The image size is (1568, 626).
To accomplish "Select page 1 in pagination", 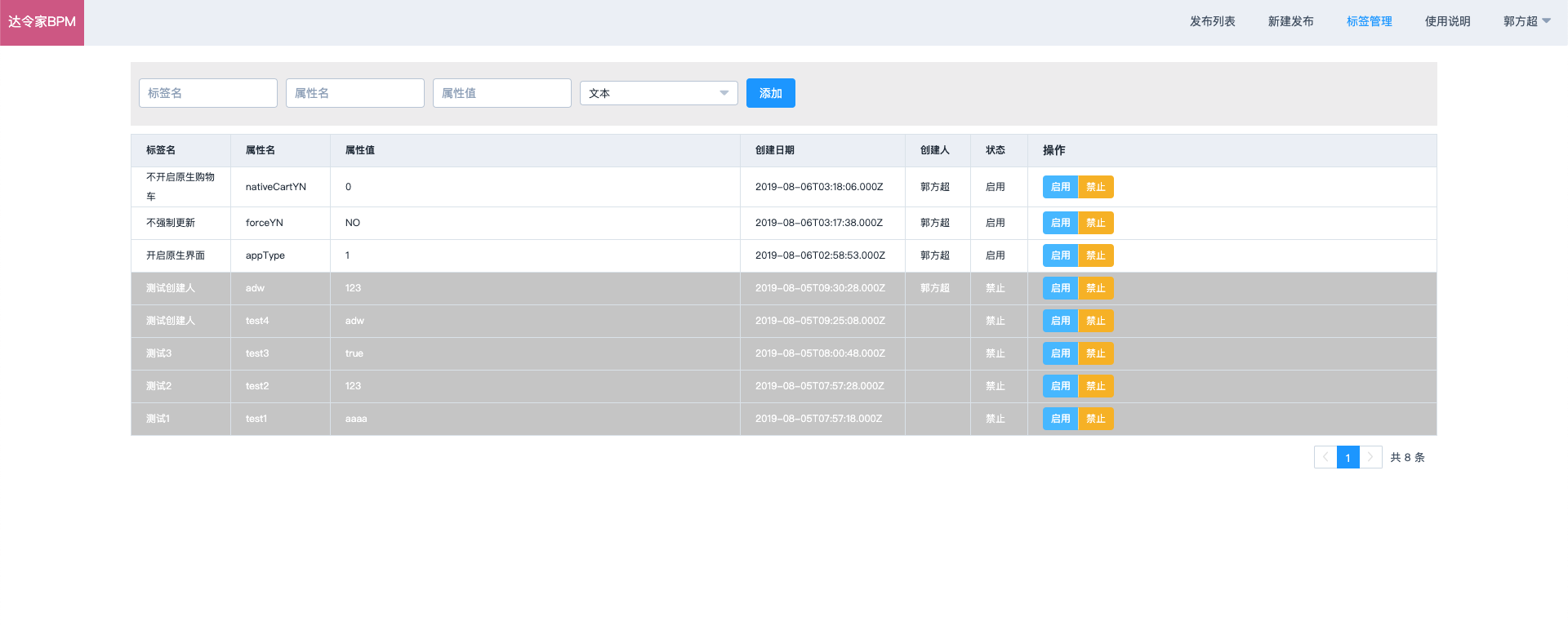I will (x=1347, y=457).
